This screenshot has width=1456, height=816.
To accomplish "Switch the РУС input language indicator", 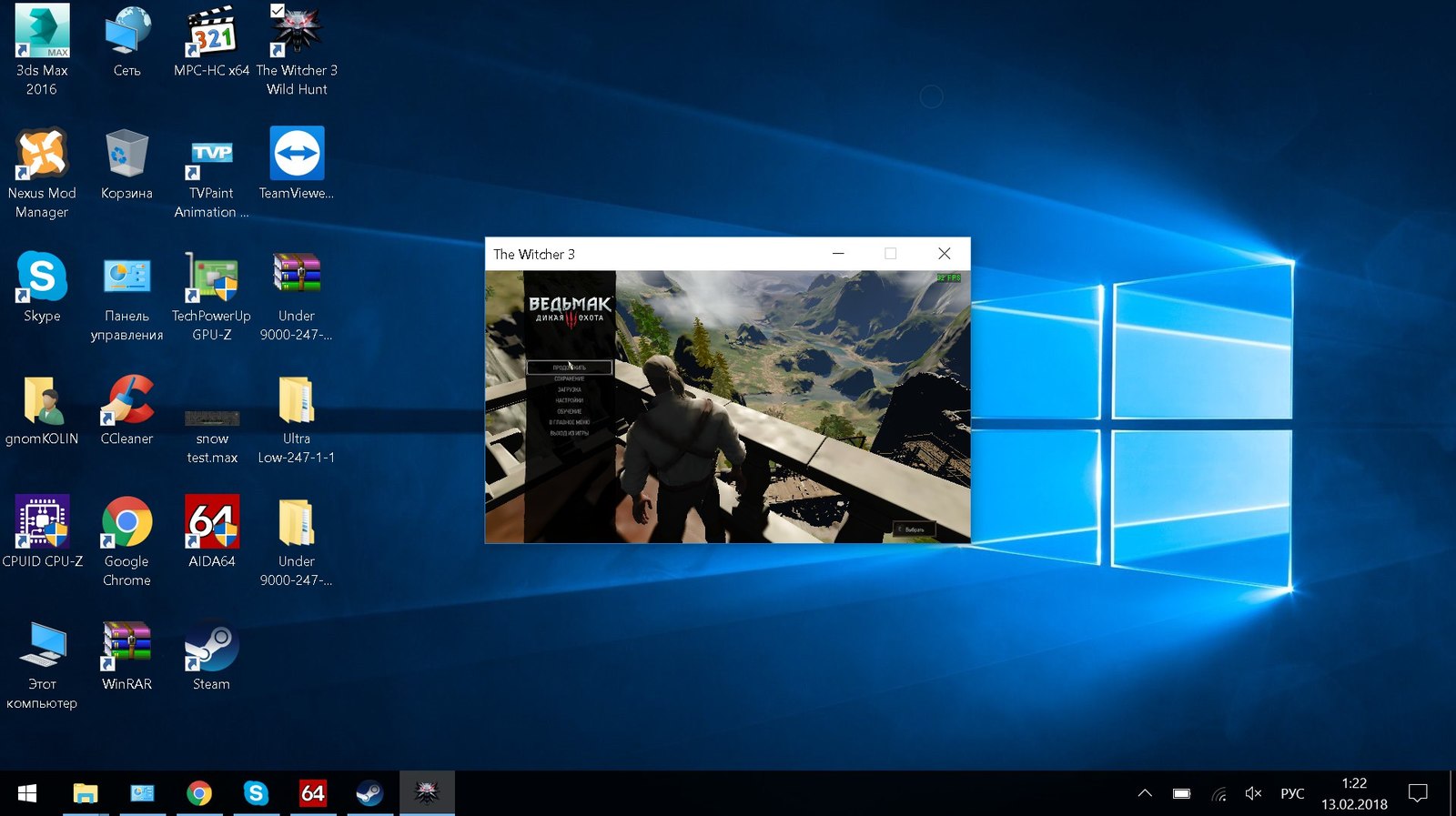I will click(1292, 793).
